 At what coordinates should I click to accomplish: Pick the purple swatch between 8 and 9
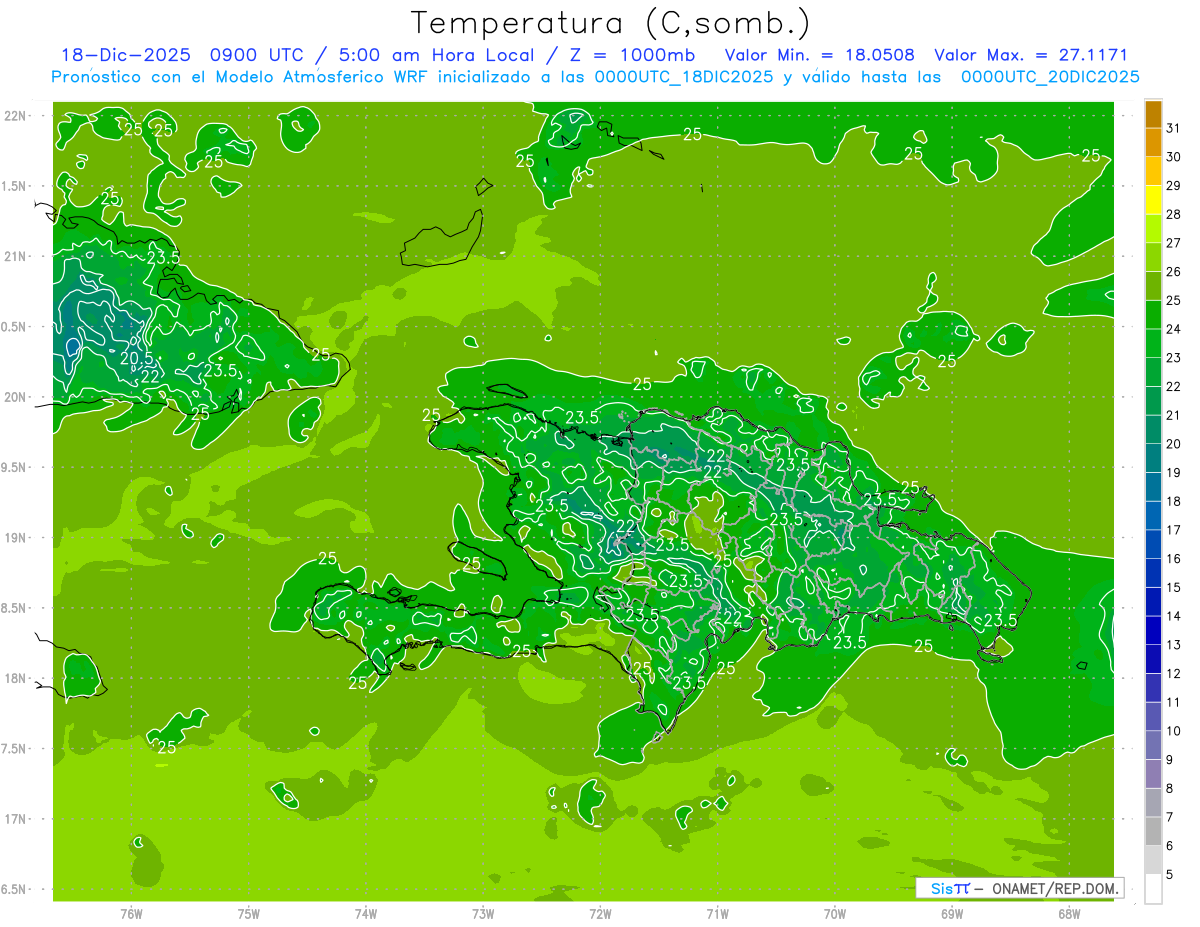tap(1153, 774)
